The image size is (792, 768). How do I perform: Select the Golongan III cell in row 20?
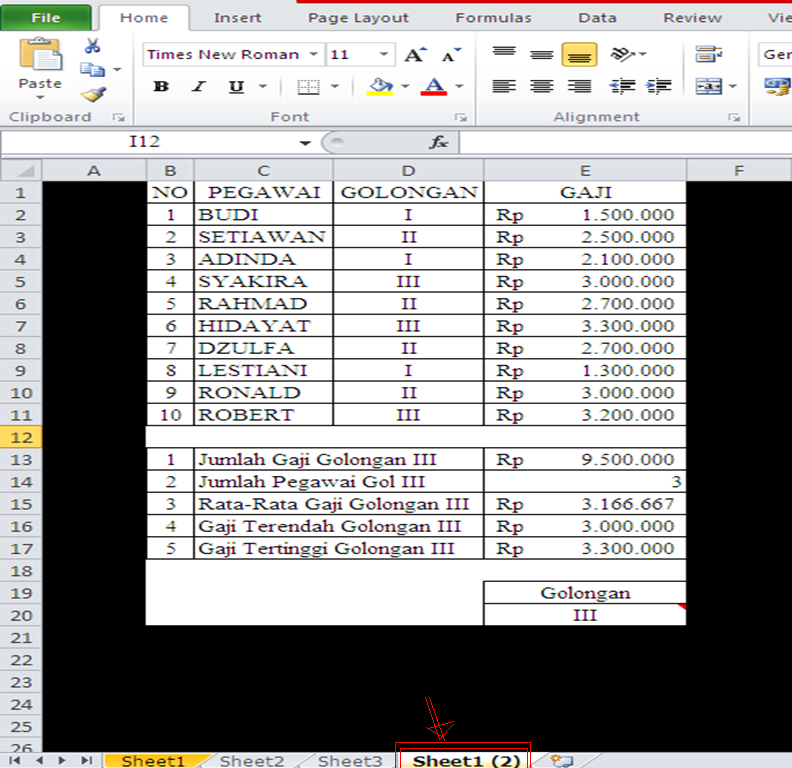coord(585,615)
